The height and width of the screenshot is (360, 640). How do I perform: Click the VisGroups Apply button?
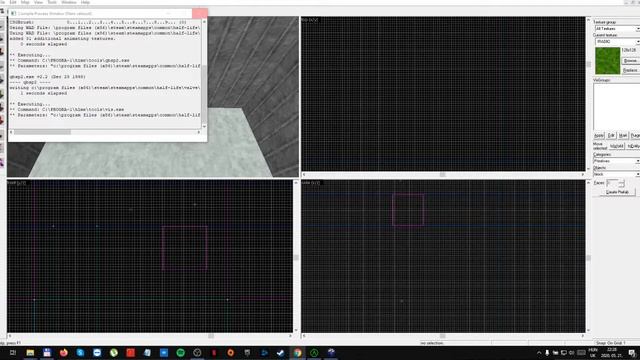point(599,136)
